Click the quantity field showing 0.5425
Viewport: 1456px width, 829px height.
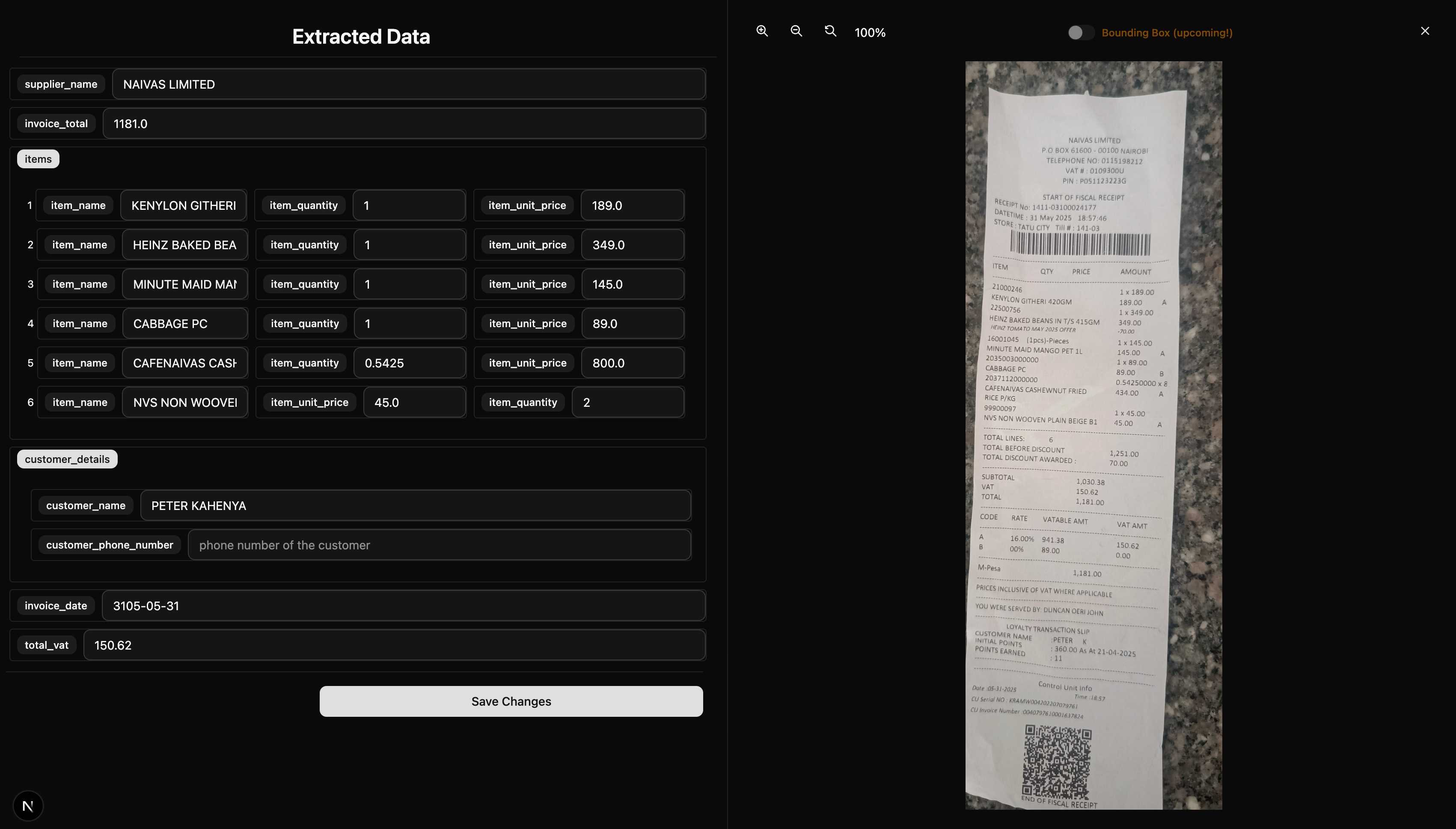click(409, 363)
